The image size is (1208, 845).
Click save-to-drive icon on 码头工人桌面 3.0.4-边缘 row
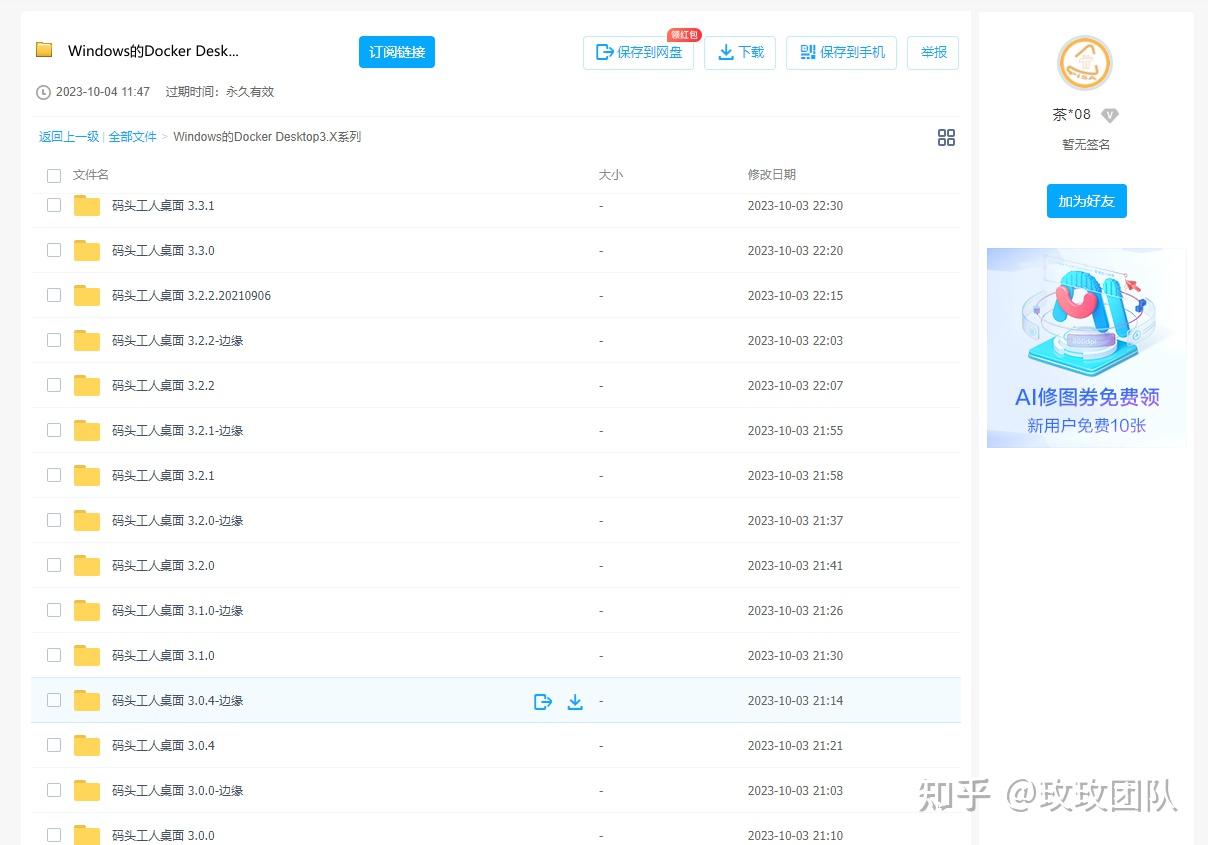(543, 701)
